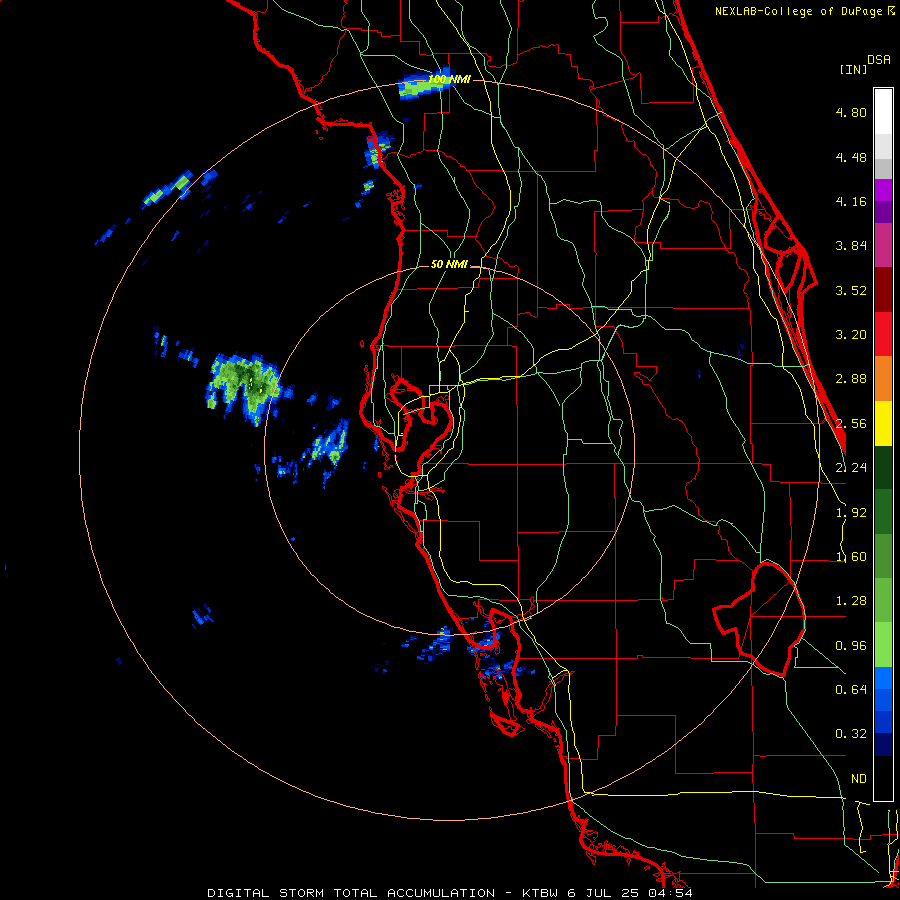Image resolution: width=900 pixels, height=900 pixels.
Task: Select the 0.32 legend value
Action: pyautogui.click(x=851, y=734)
